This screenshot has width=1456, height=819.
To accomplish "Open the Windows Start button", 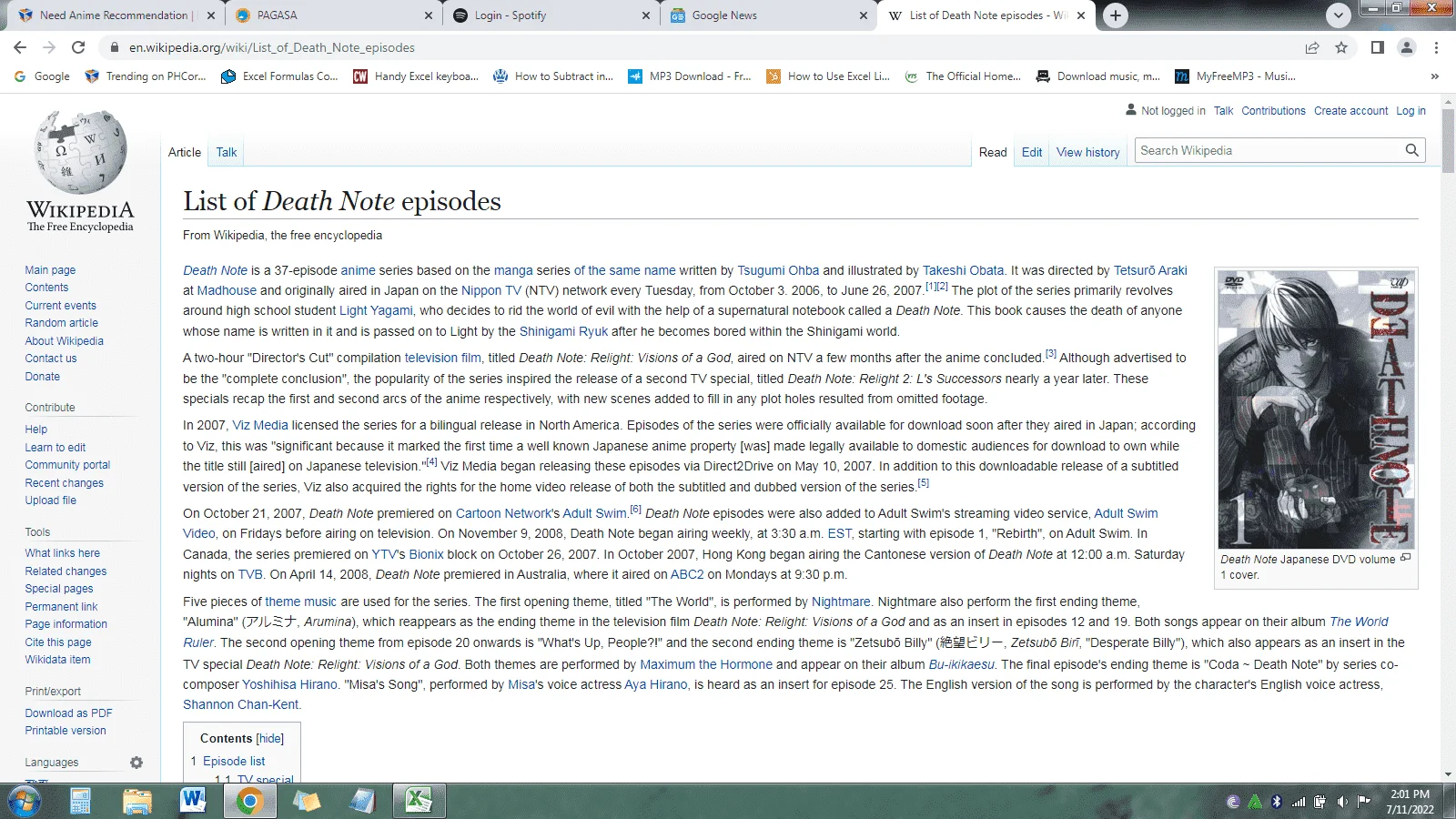I will [23, 801].
